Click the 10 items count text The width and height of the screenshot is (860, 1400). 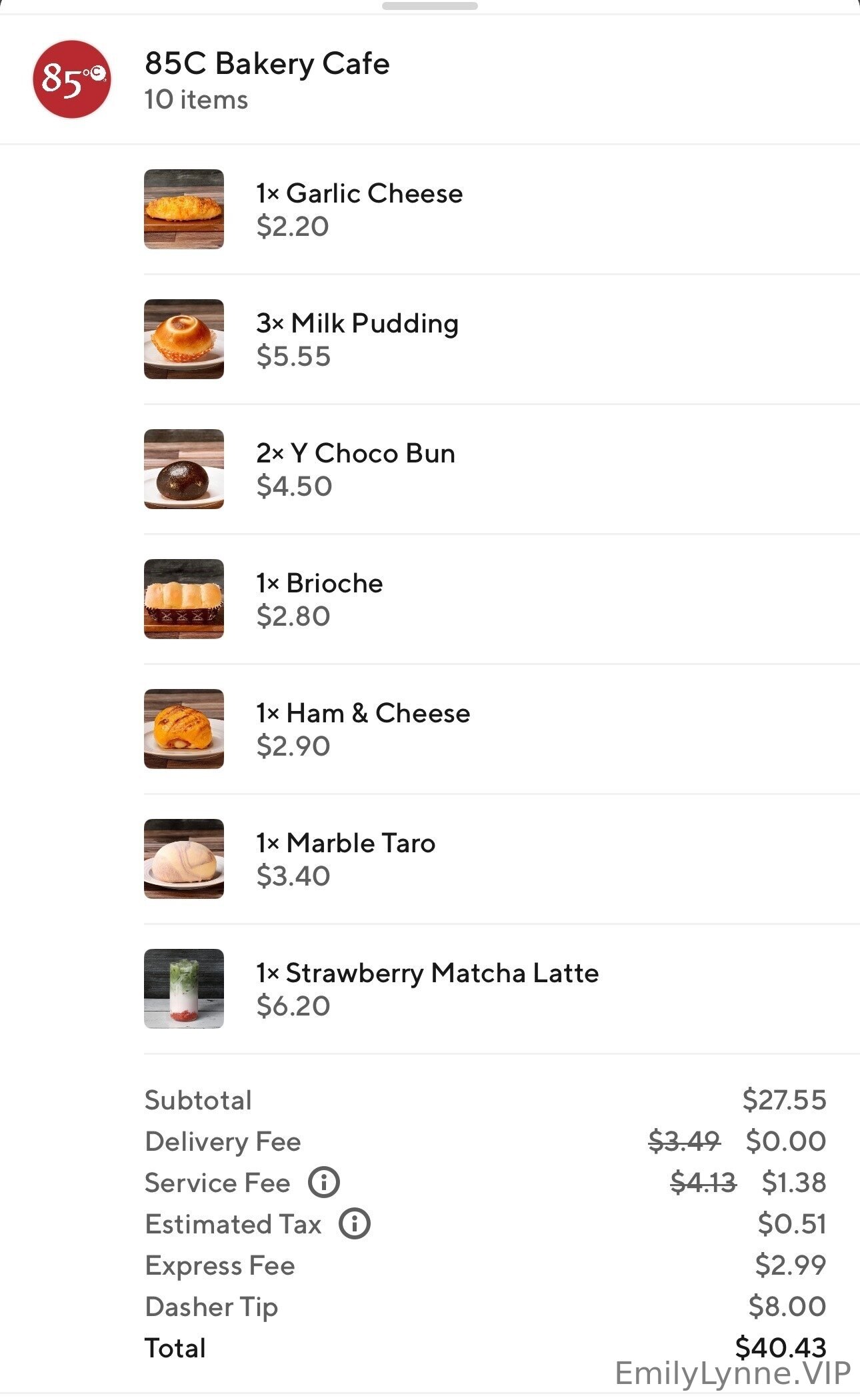pyautogui.click(x=196, y=100)
